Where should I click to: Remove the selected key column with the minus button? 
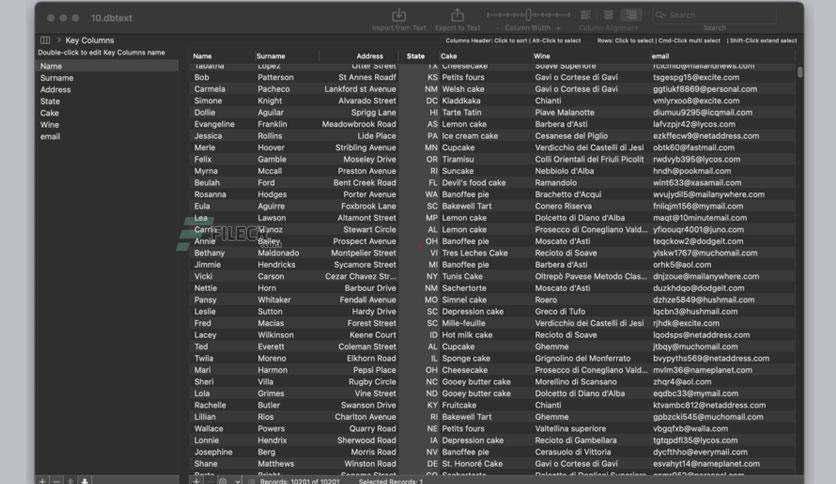click(57, 480)
